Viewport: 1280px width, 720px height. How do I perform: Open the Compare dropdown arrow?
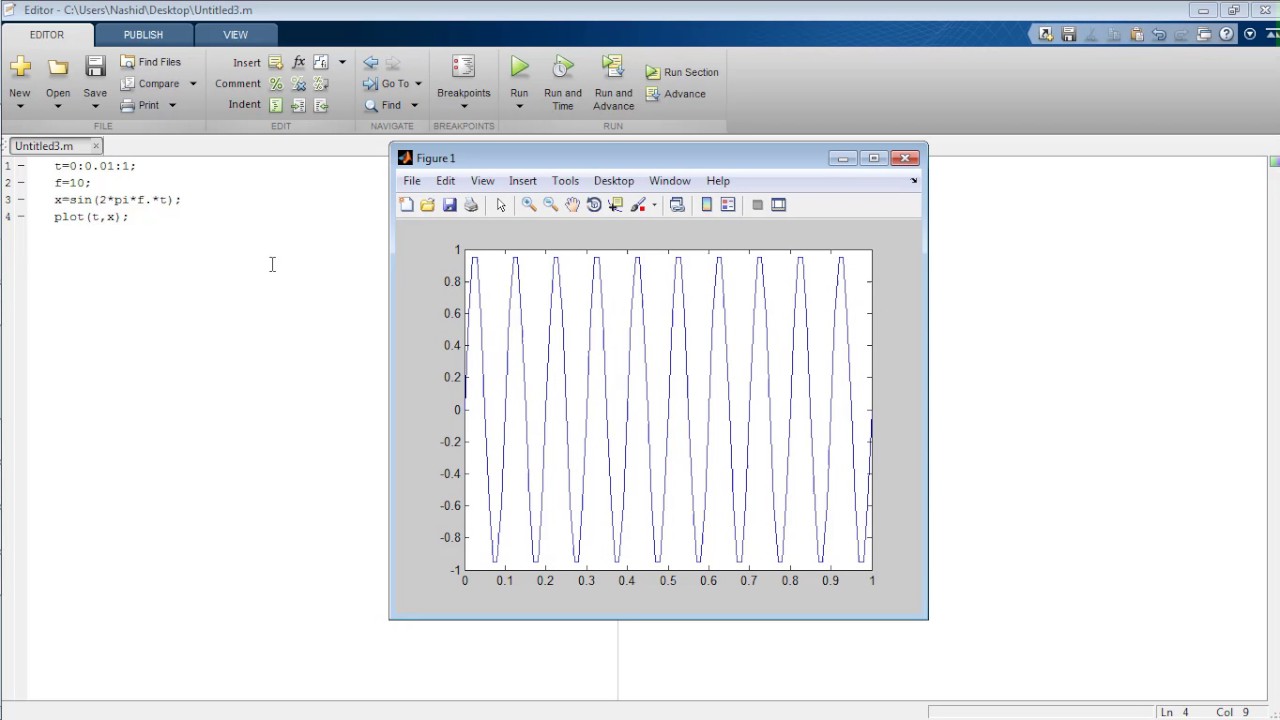[x=193, y=84]
